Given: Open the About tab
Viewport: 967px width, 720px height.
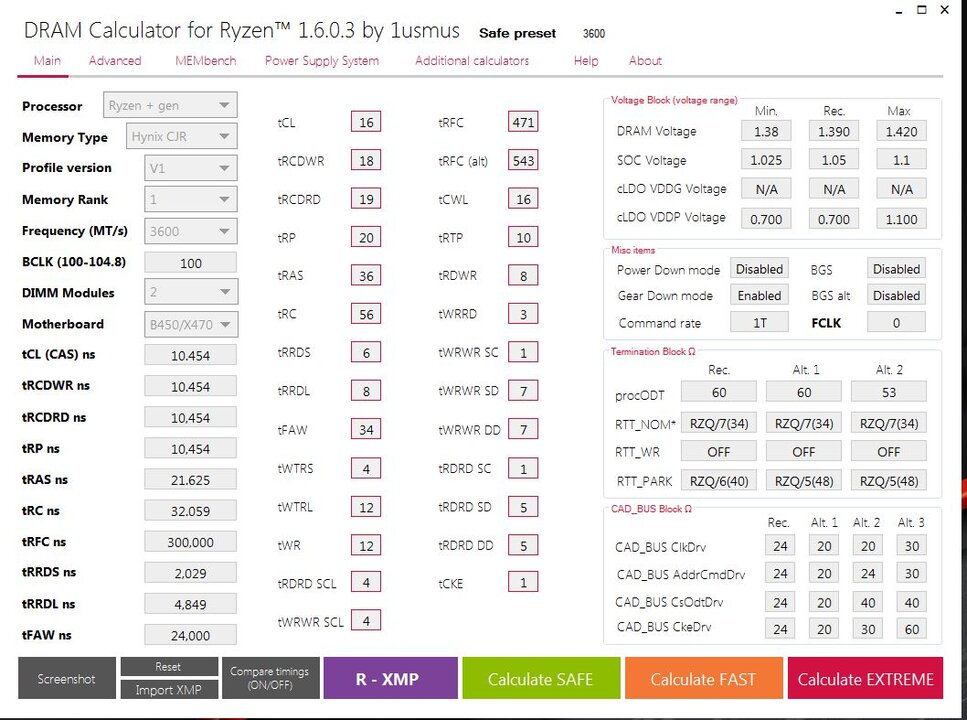Looking at the screenshot, I should [x=645, y=60].
